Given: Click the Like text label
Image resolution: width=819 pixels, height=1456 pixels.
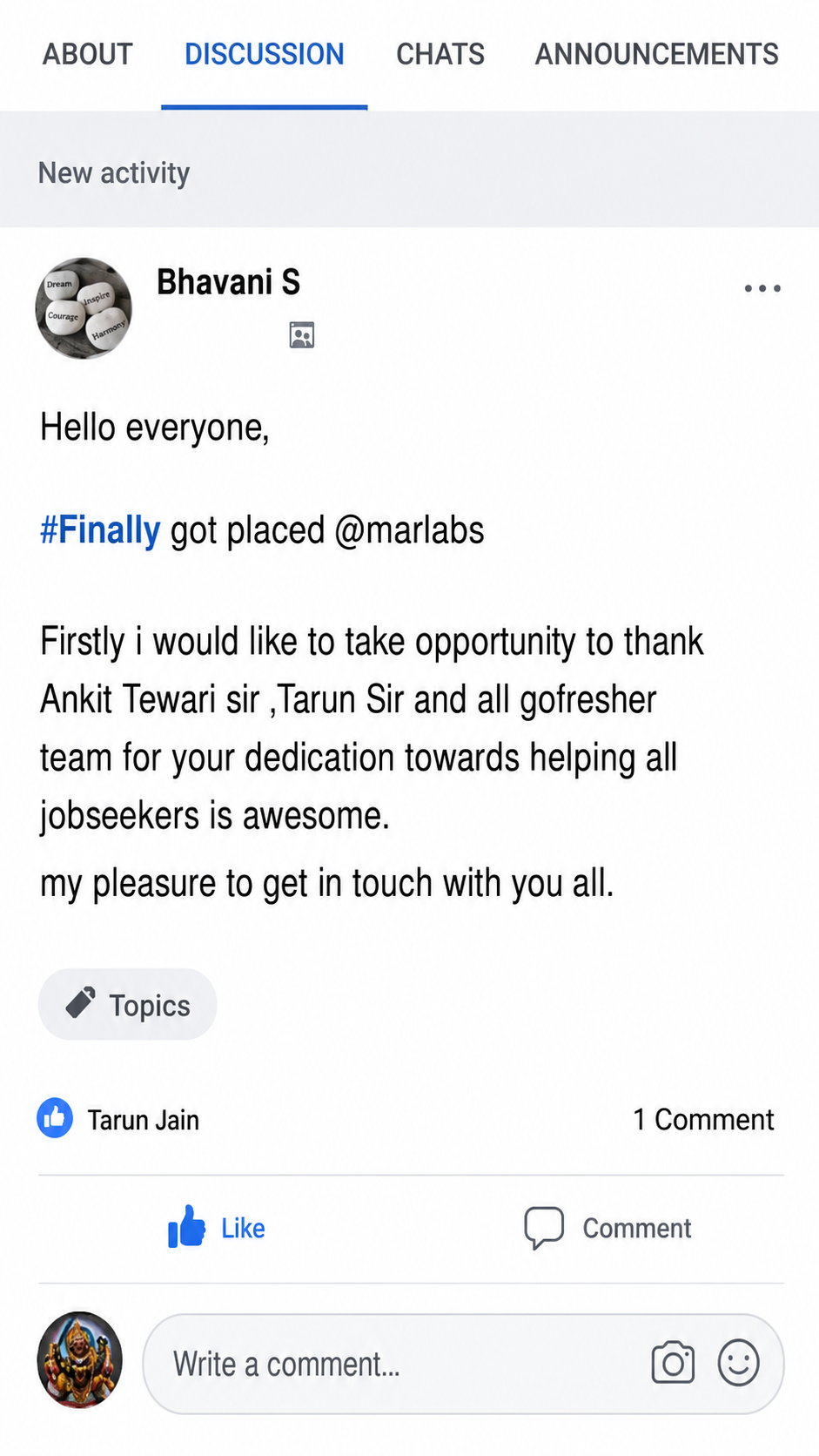Looking at the screenshot, I should coord(243,1228).
